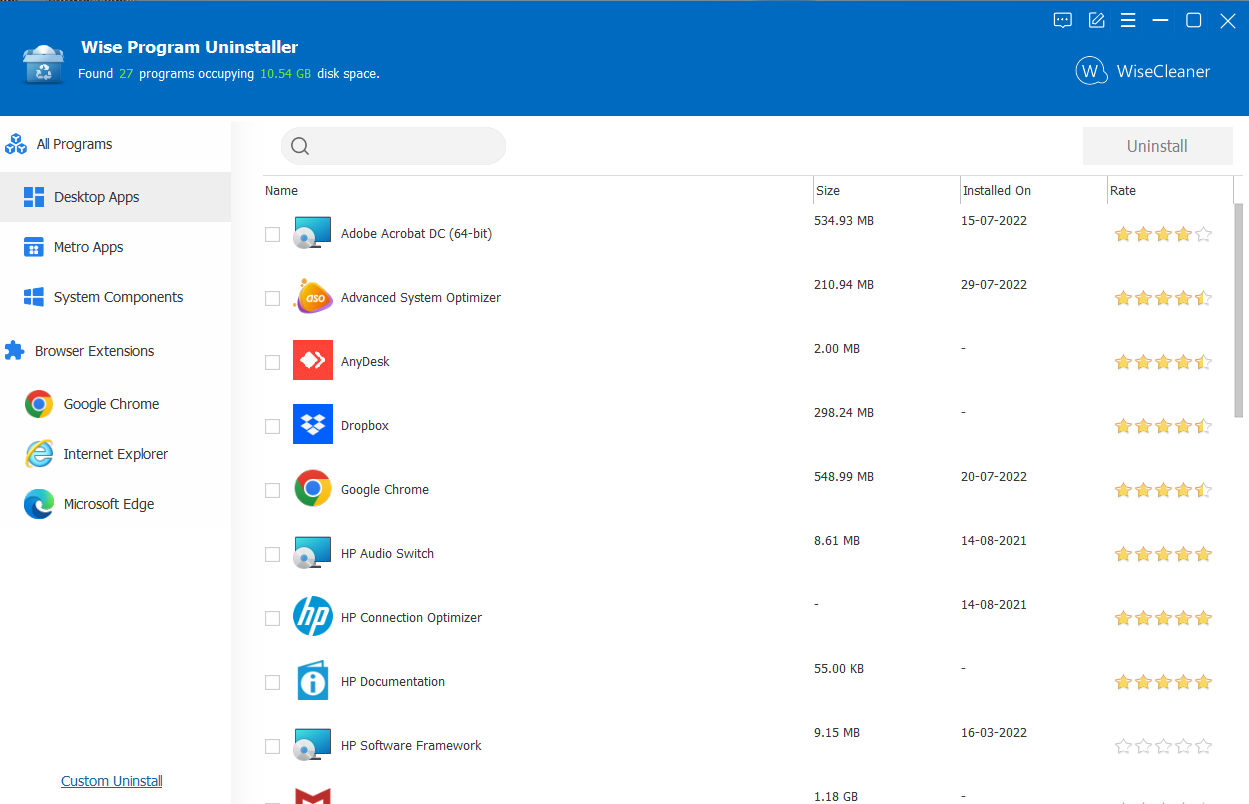The image size is (1249, 804).
Task: Open Internet Explorer extensions section
Action: [37, 454]
